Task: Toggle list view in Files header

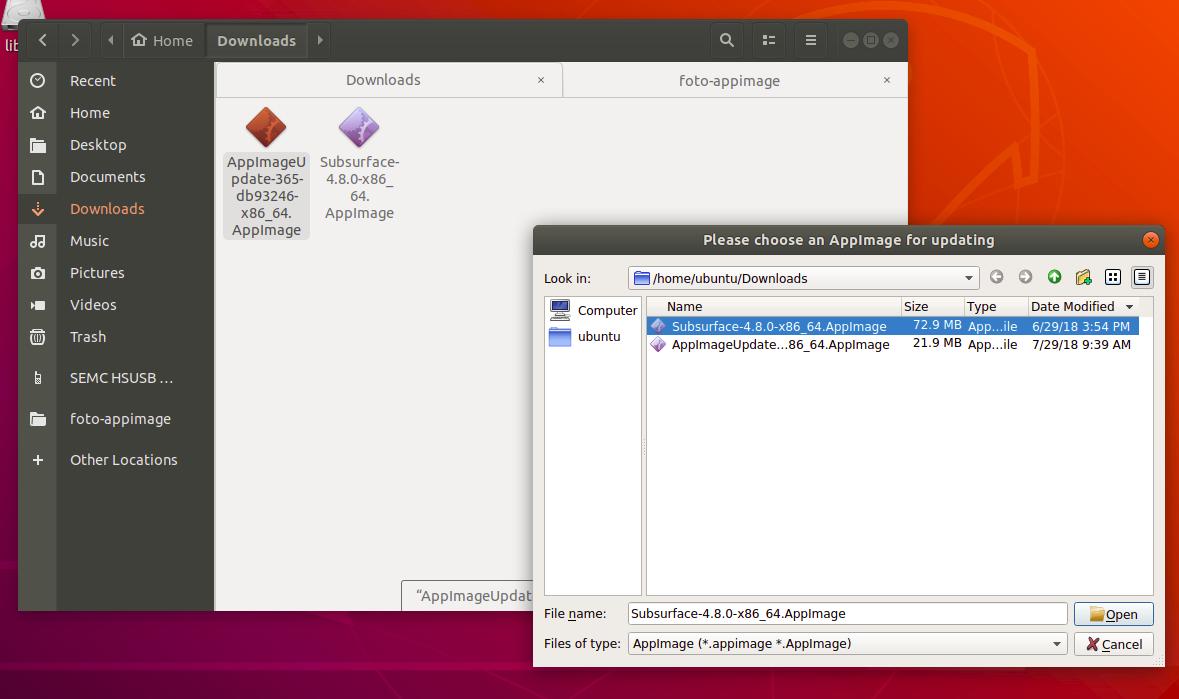Action: pyautogui.click(x=768, y=40)
